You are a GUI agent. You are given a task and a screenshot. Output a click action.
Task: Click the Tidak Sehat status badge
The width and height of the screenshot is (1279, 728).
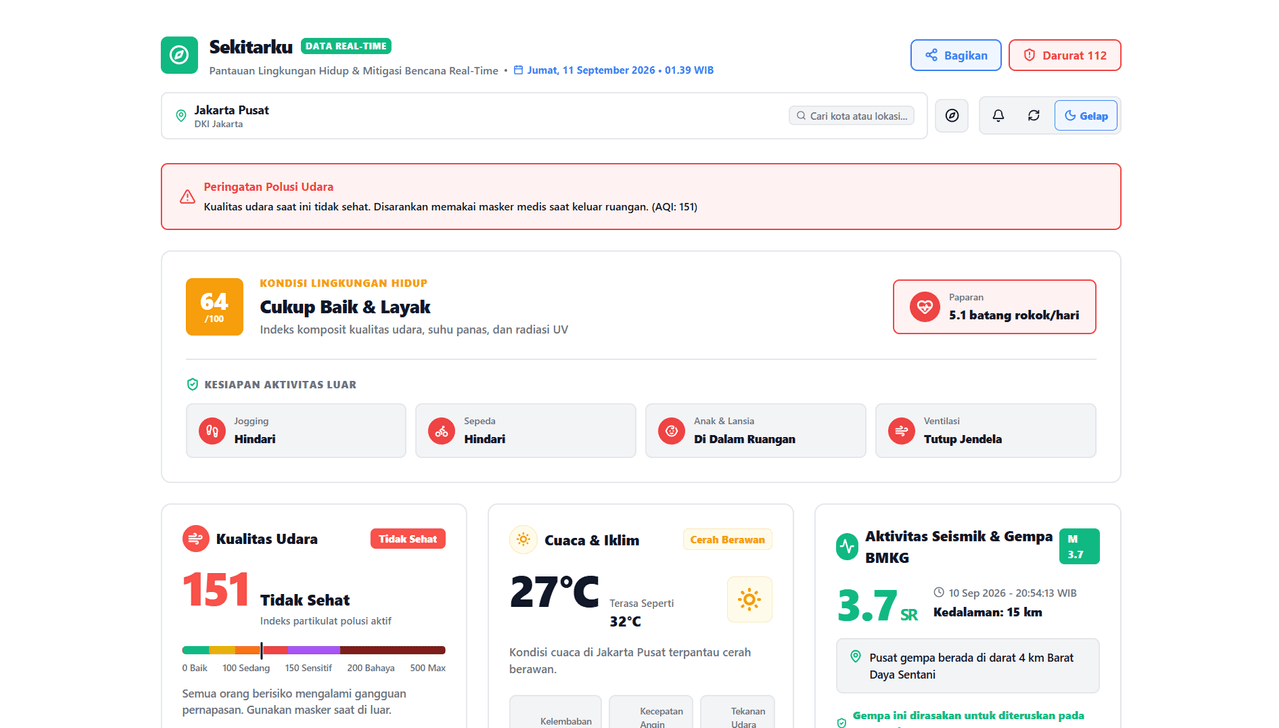pos(408,539)
